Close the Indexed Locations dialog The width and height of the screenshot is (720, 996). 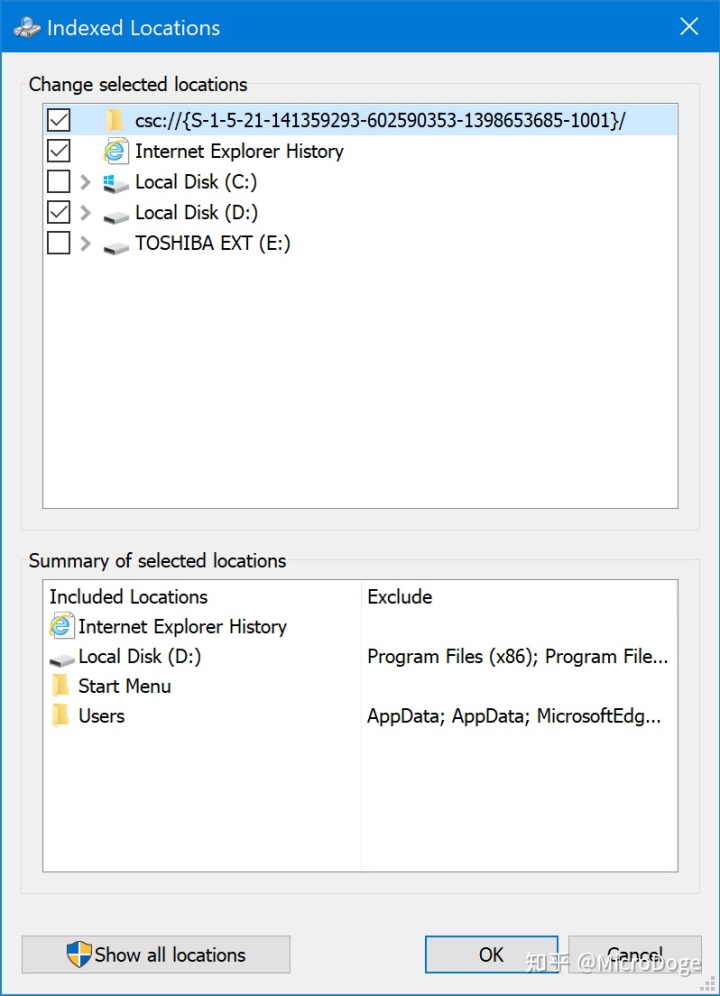tap(689, 27)
